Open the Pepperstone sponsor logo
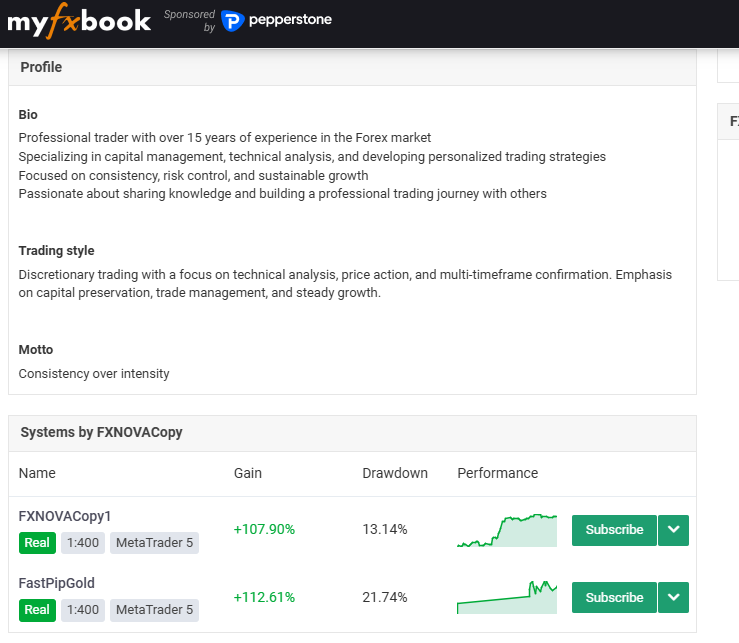 276,20
